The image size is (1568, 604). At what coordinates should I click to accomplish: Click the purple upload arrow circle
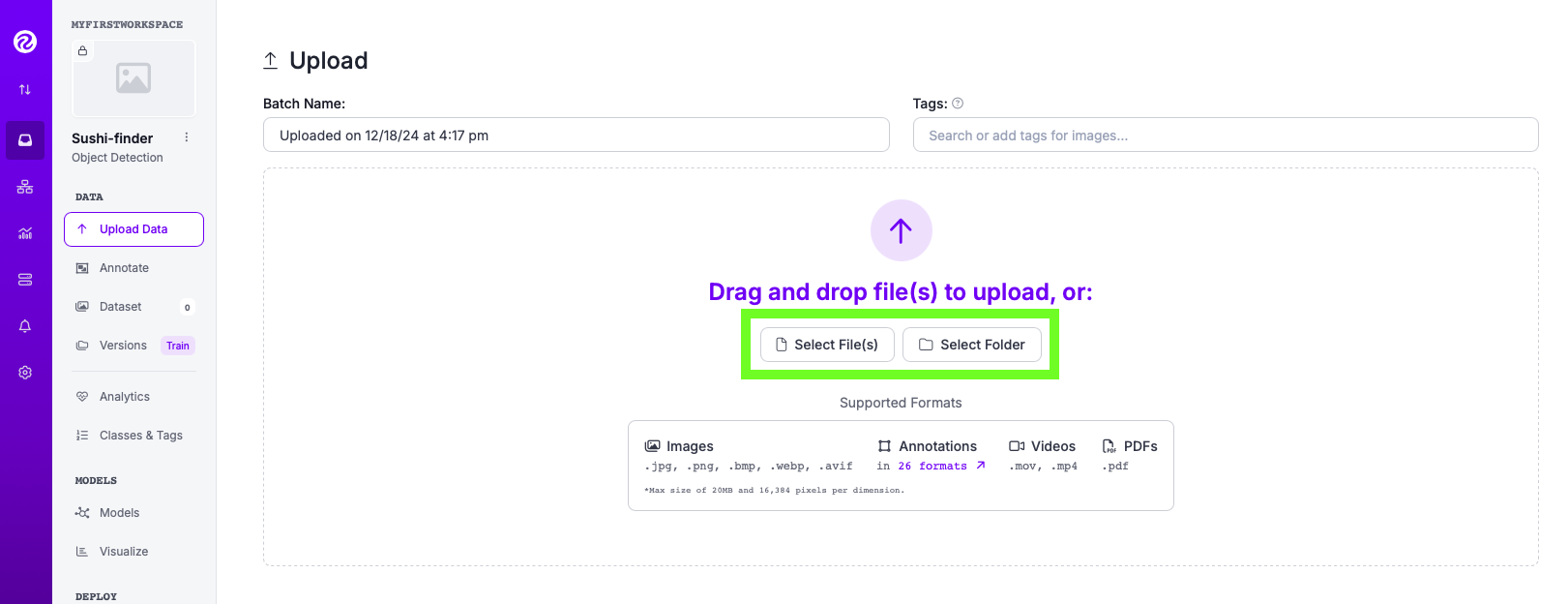pyautogui.click(x=901, y=230)
